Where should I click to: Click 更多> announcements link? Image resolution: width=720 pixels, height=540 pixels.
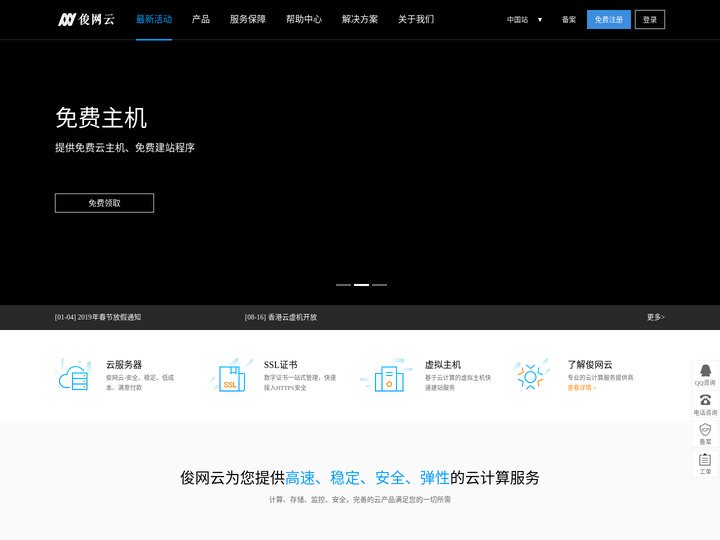pyautogui.click(x=656, y=317)
